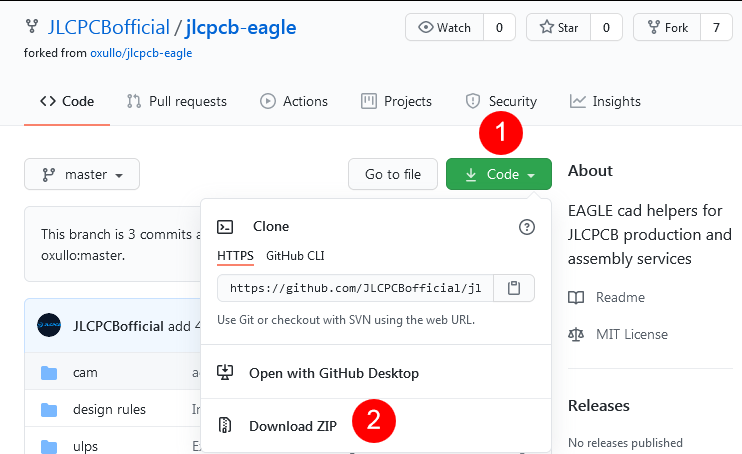
Task: Open the Security tab
Action: pos(501,101)
